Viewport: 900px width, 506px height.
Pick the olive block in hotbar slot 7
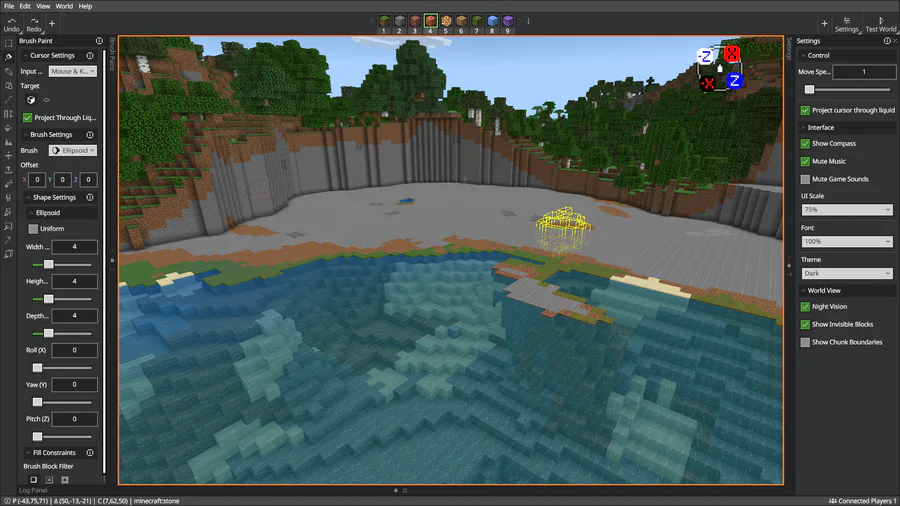click(477, 21)
